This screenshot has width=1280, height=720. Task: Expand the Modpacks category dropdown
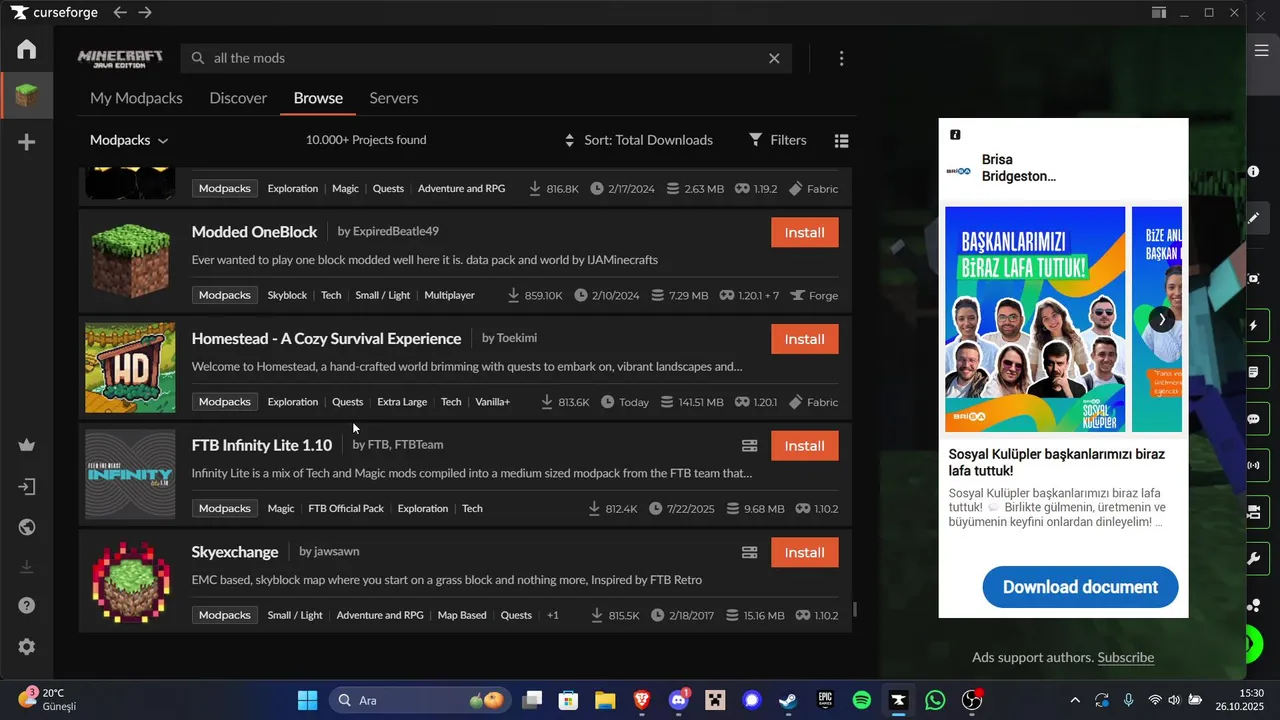[x=129, y=140]
